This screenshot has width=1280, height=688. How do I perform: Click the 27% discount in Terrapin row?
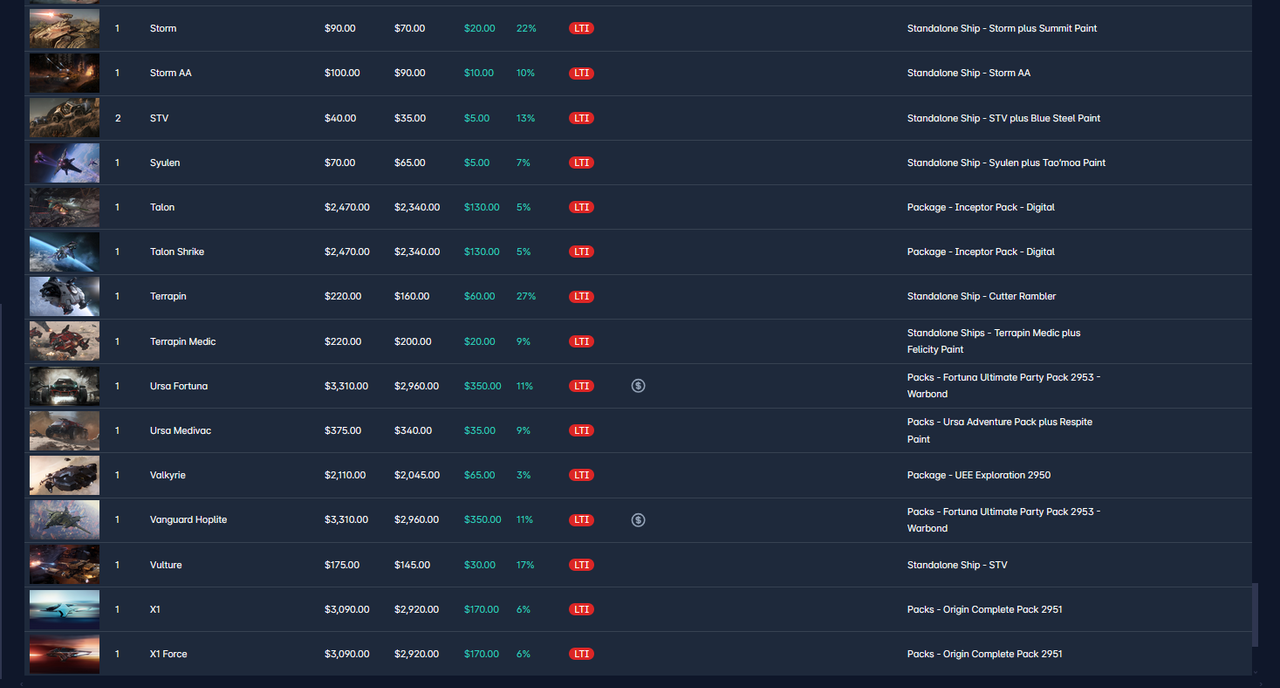pyautogui.click(x=526, y=297)
